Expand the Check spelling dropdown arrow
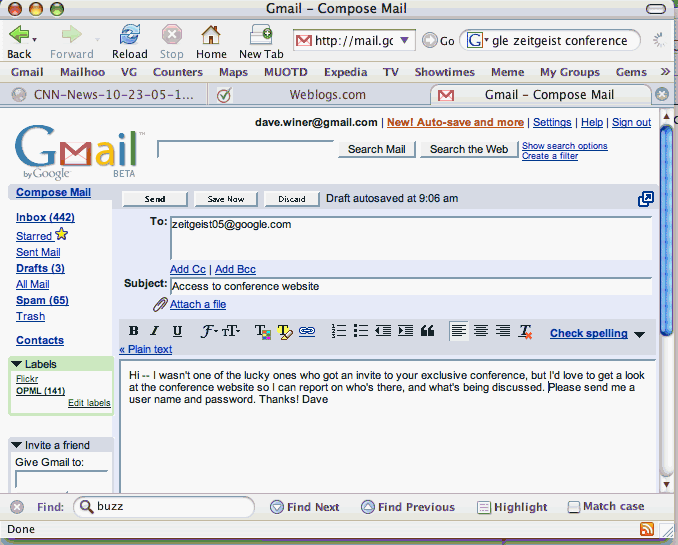Image resolution: width=678 pixels, height=545 pixels. tap(639, 334)
